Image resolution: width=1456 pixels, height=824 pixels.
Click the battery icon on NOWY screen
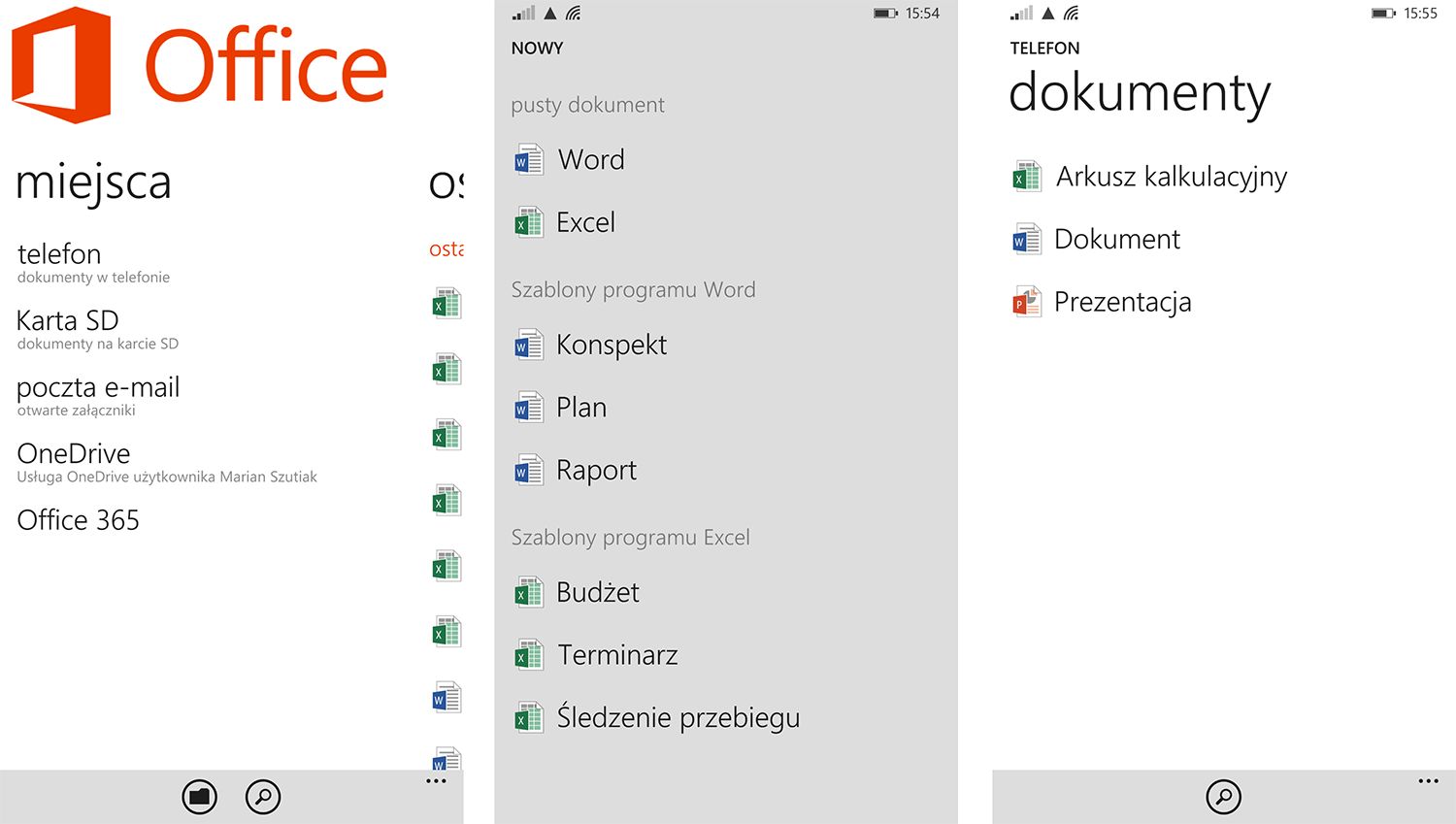click(x=885, y=14)
